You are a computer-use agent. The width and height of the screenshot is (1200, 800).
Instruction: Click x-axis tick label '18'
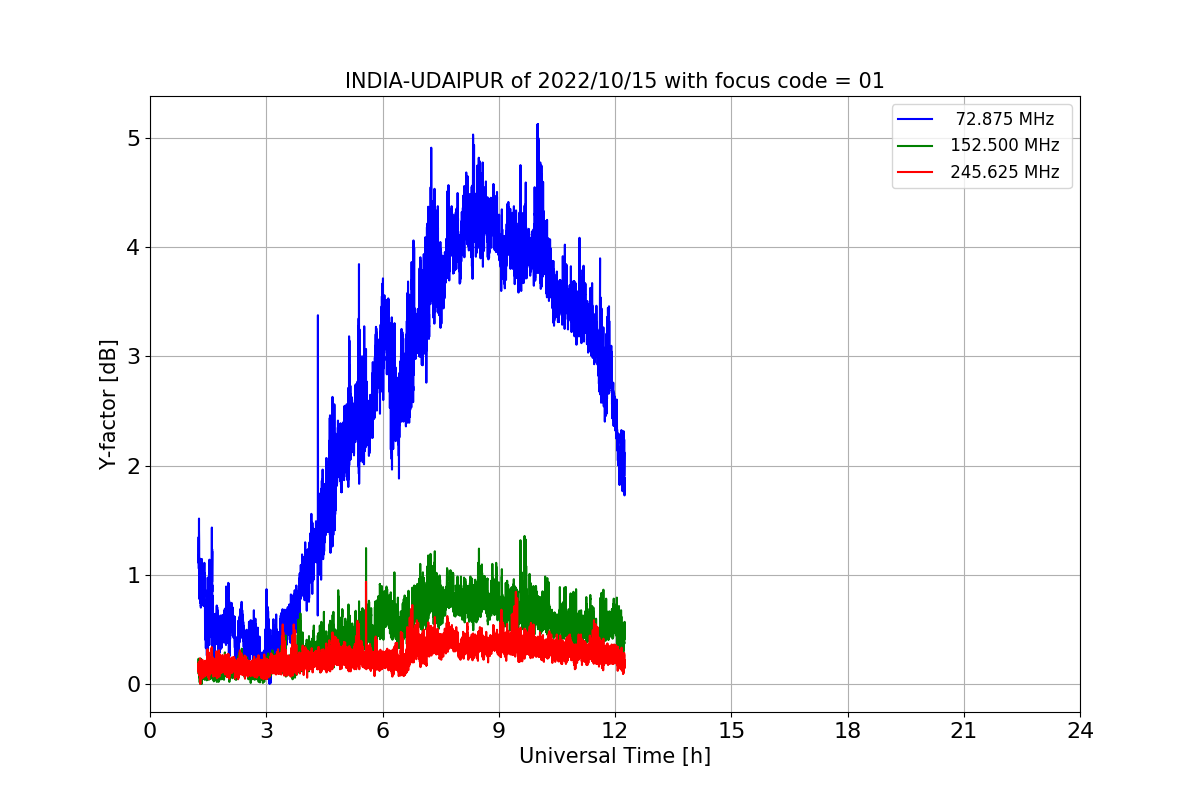(848, 731)
